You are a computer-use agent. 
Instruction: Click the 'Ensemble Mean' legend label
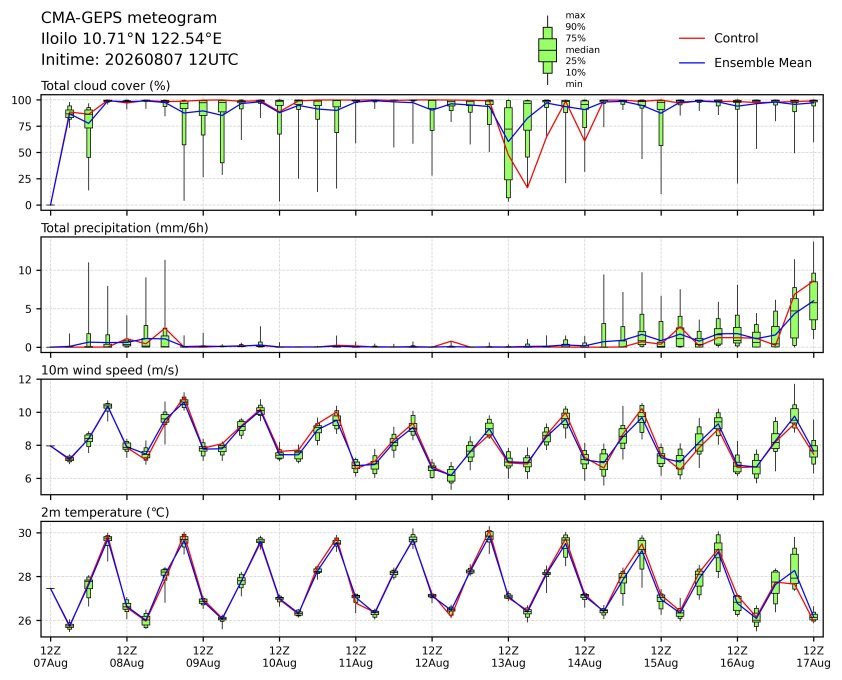[x=763, y=63]
